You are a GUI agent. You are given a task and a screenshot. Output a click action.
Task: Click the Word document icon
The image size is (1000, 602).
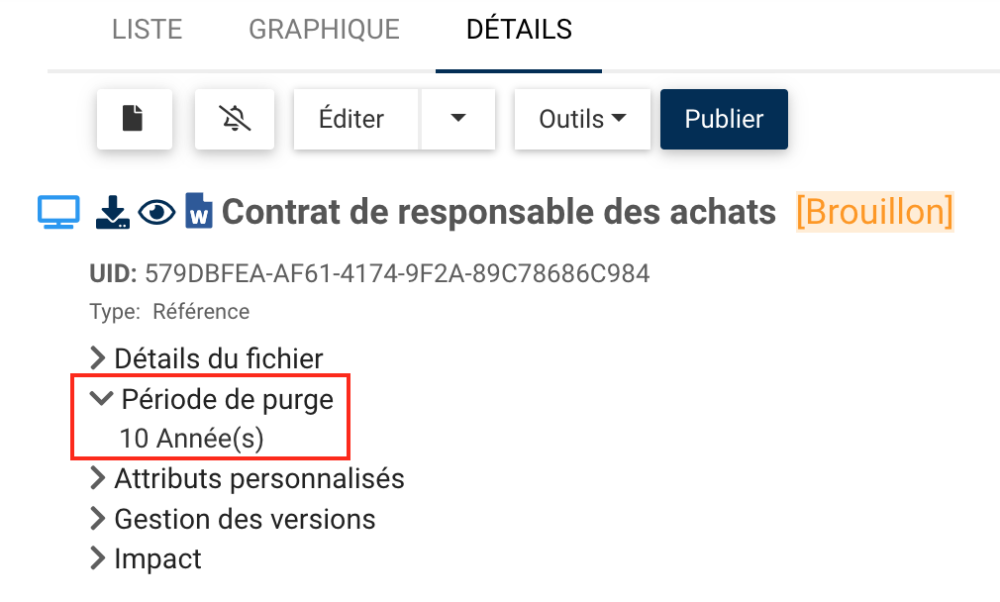click(199, 212)
